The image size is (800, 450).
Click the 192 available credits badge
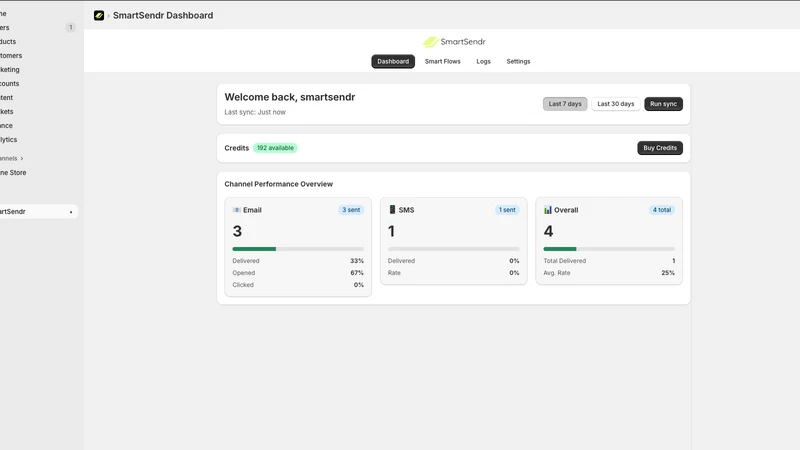tap(275, 148)
